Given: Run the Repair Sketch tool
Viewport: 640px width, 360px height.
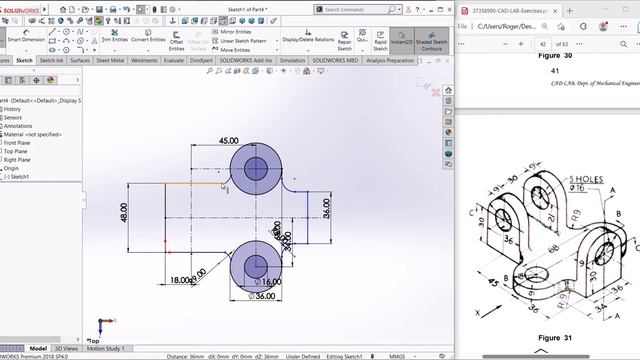Looking at the screenshot, I should (x=344, y=41).
